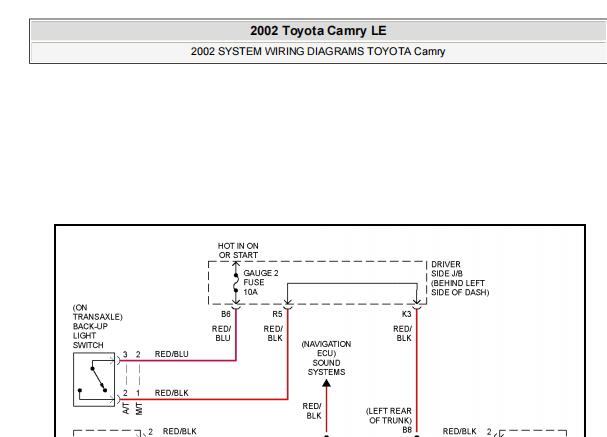Click the "RED/BLU" label under B6
The height and width of the screenshot is (437, 607).
coord(221,333)
